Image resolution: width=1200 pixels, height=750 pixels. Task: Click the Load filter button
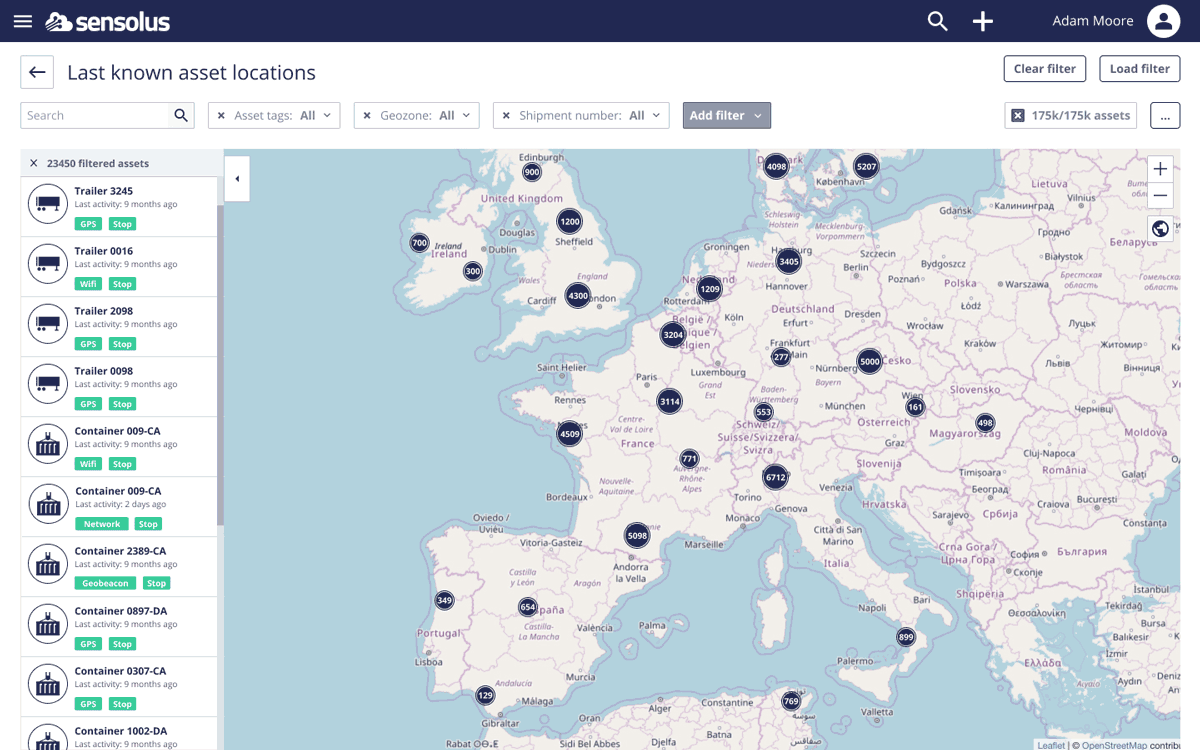click(1140, 69)
